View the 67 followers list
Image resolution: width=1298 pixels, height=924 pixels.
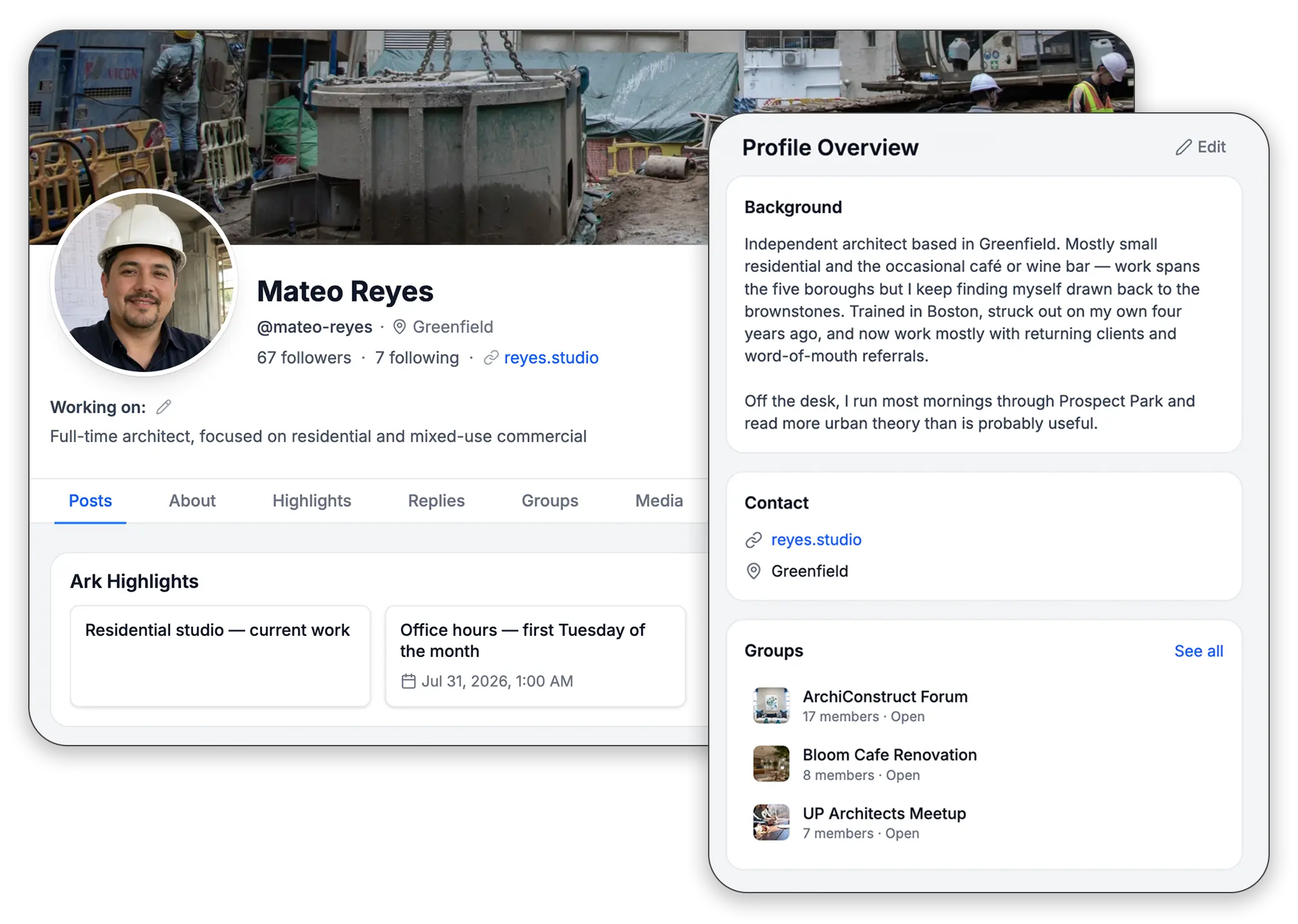tap(304, 358)
